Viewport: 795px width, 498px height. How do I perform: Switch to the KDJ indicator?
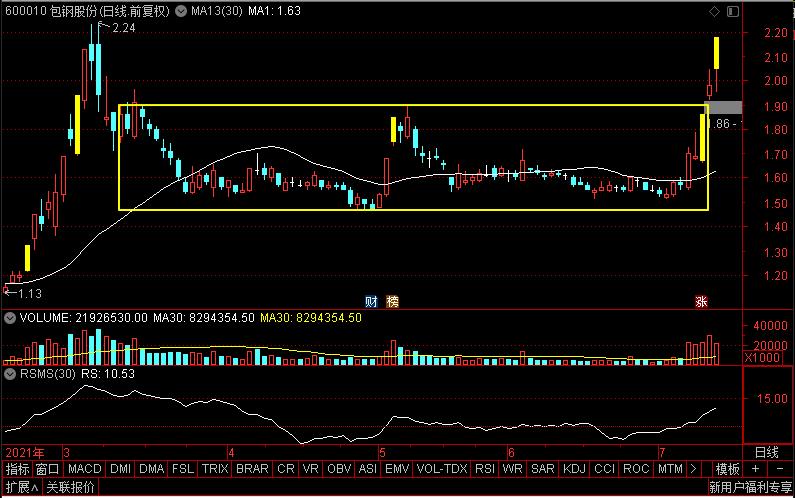(574, 469)
